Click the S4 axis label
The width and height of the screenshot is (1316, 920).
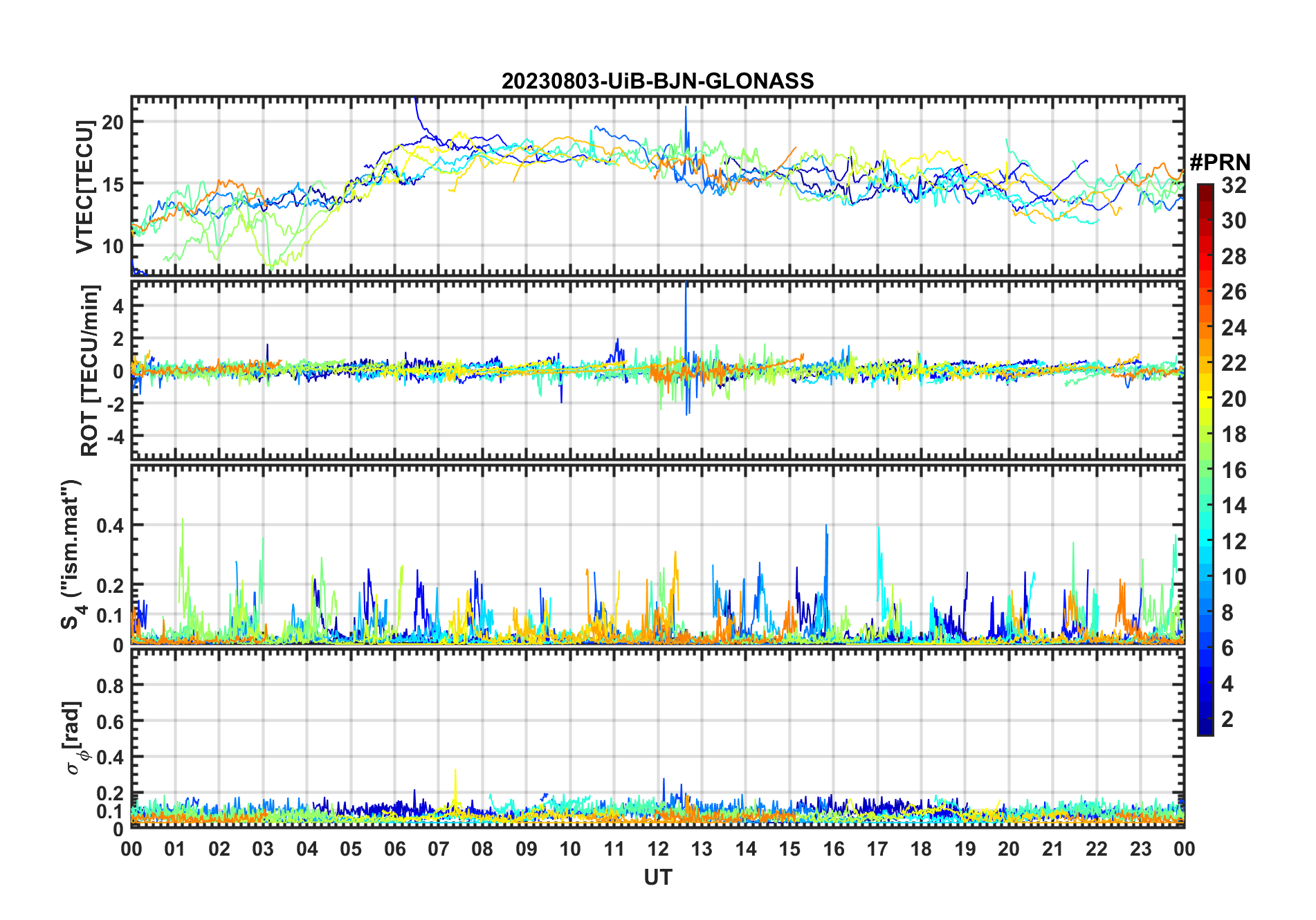pos(71,553)
